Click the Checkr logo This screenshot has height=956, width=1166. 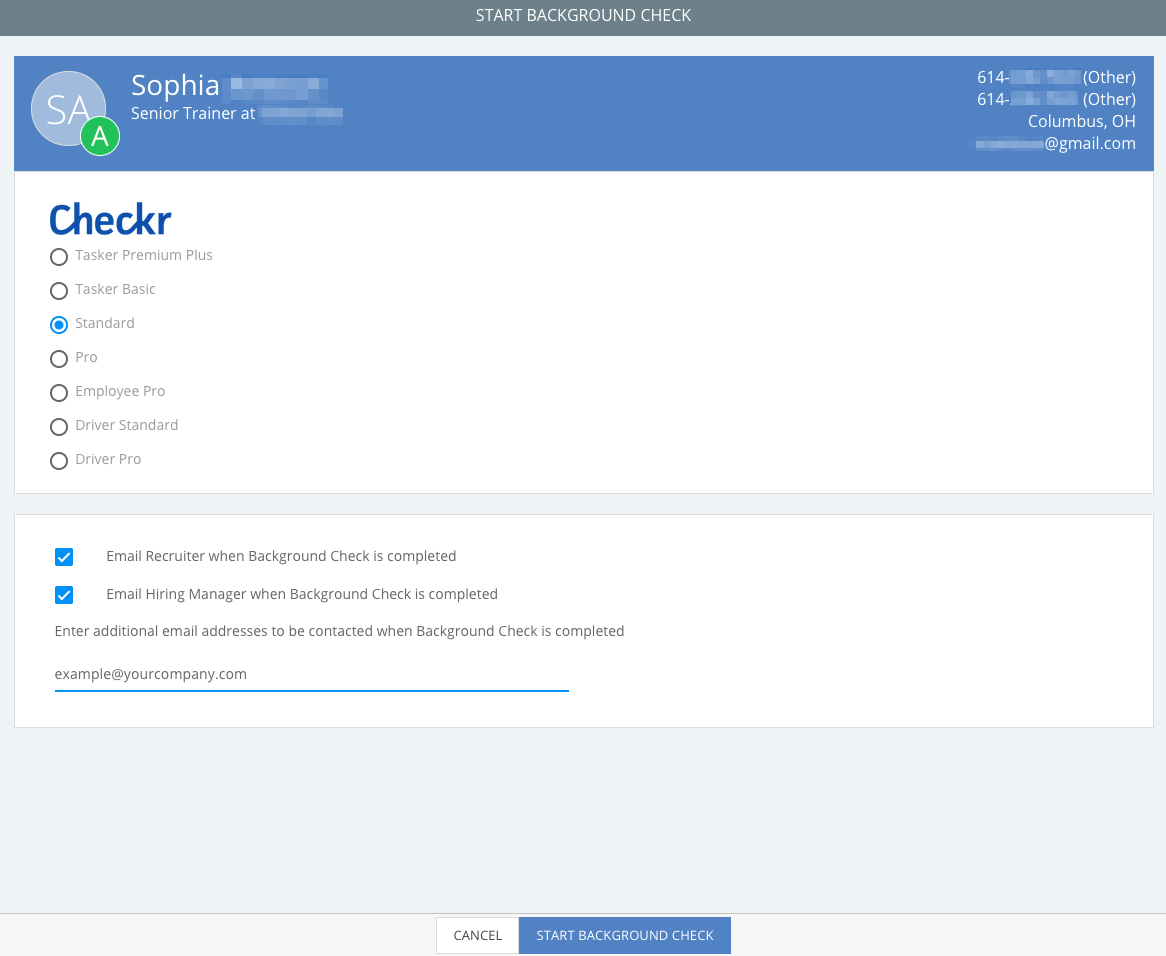tap(110, 219)
